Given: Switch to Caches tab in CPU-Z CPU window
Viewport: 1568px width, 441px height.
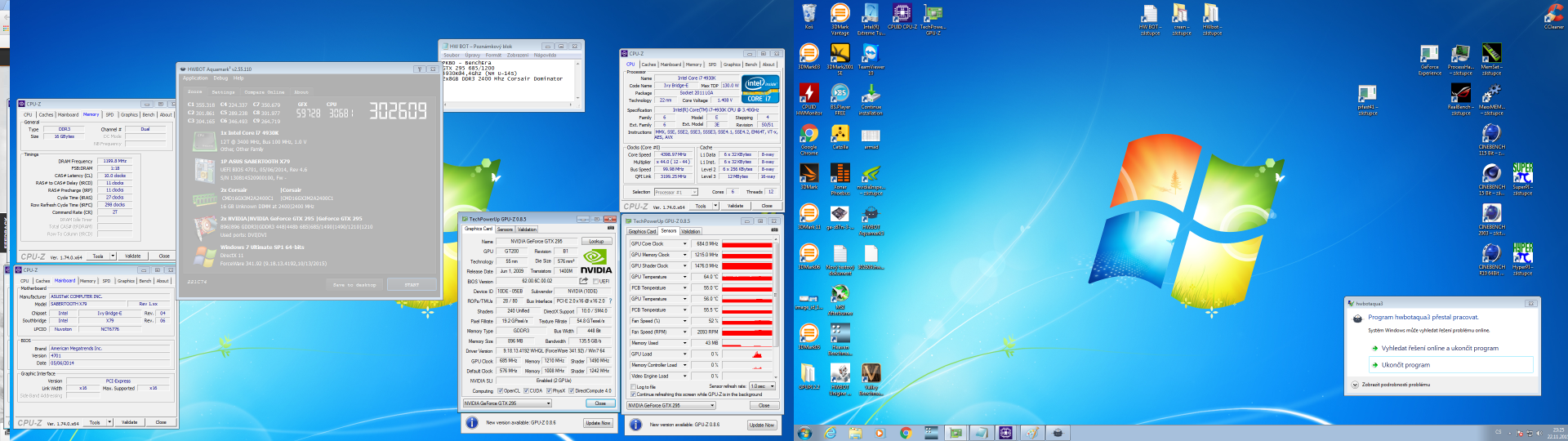Looking at the screenshot, I should pos(648,65).
